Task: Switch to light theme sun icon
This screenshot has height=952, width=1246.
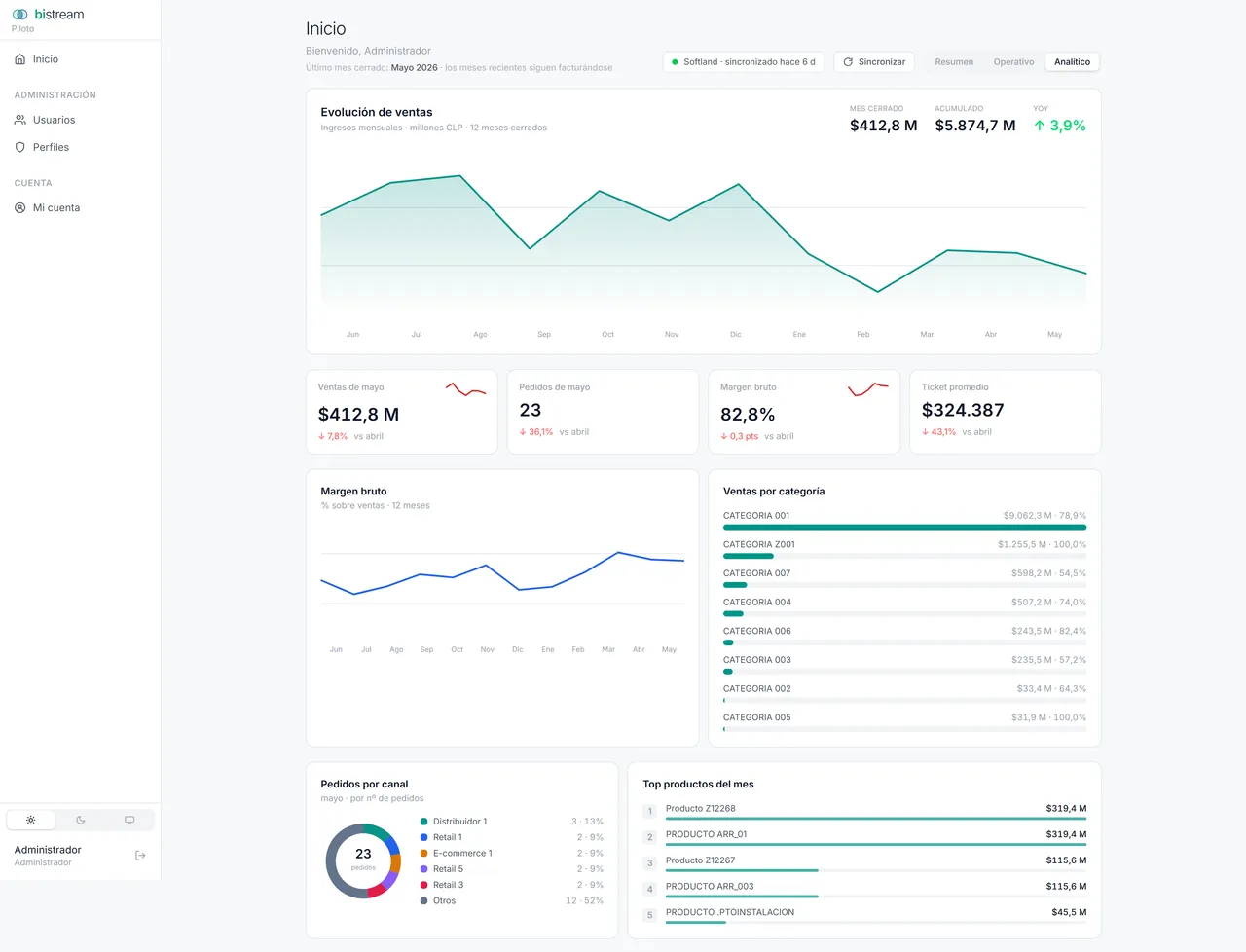Action: pos(31,821)
